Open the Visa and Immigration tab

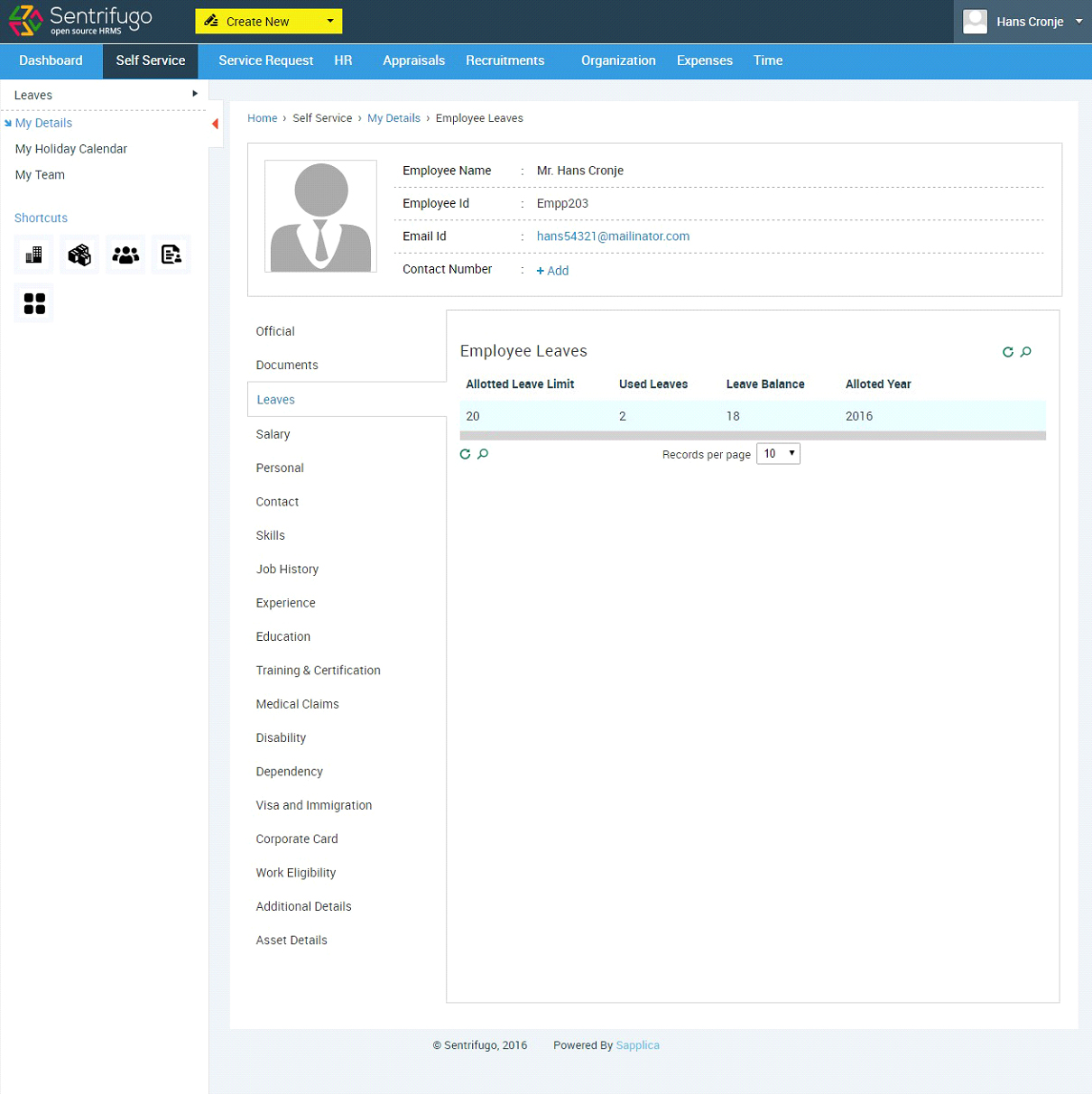coord(313,805)
